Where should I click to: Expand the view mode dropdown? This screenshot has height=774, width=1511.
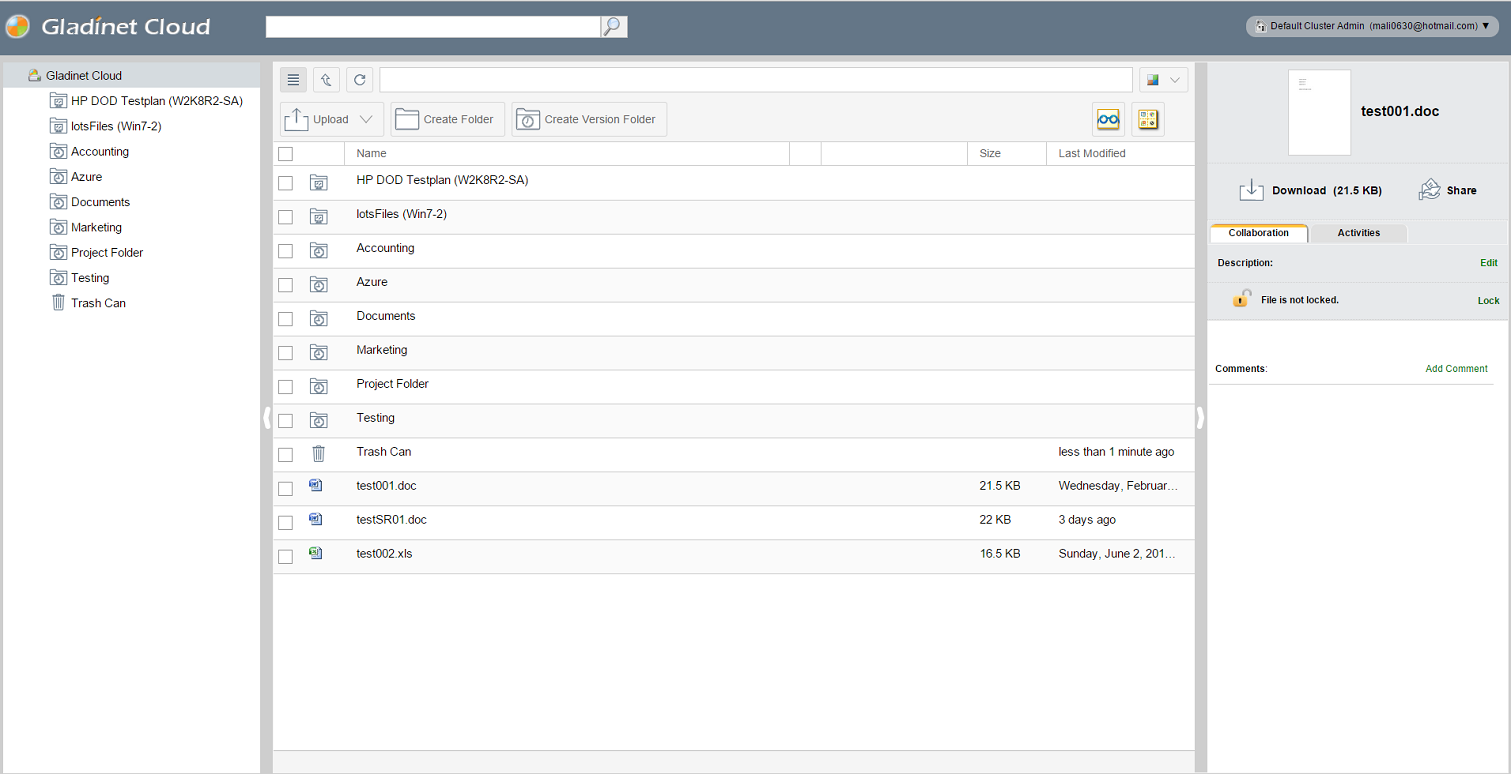[1175, 80]
